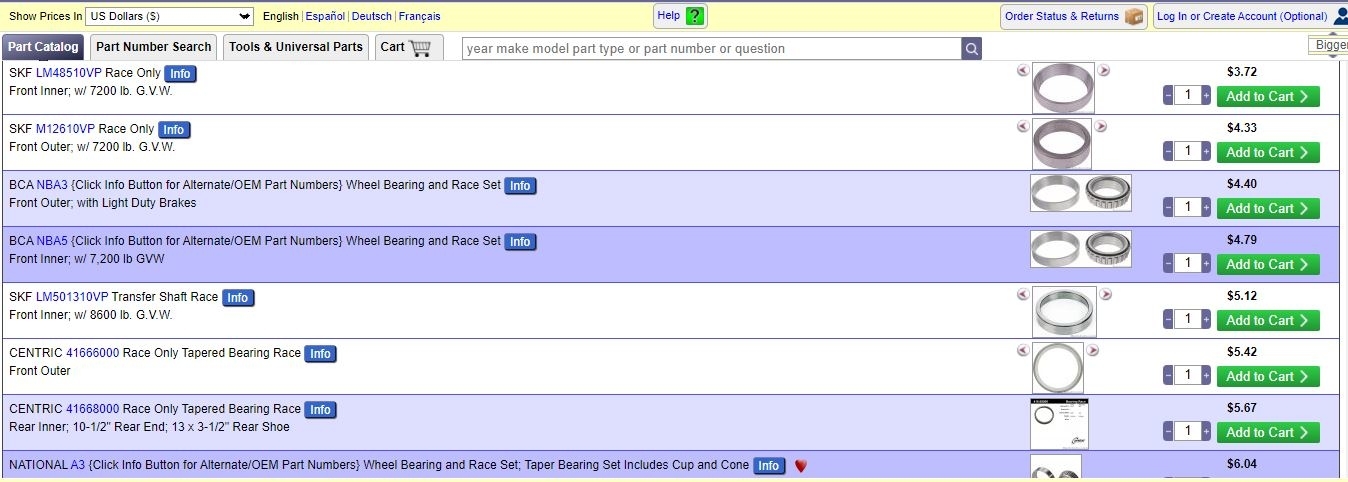Click the part search input field
Viewport: 1348px width, 482px height.
click(x=711, y=48)
